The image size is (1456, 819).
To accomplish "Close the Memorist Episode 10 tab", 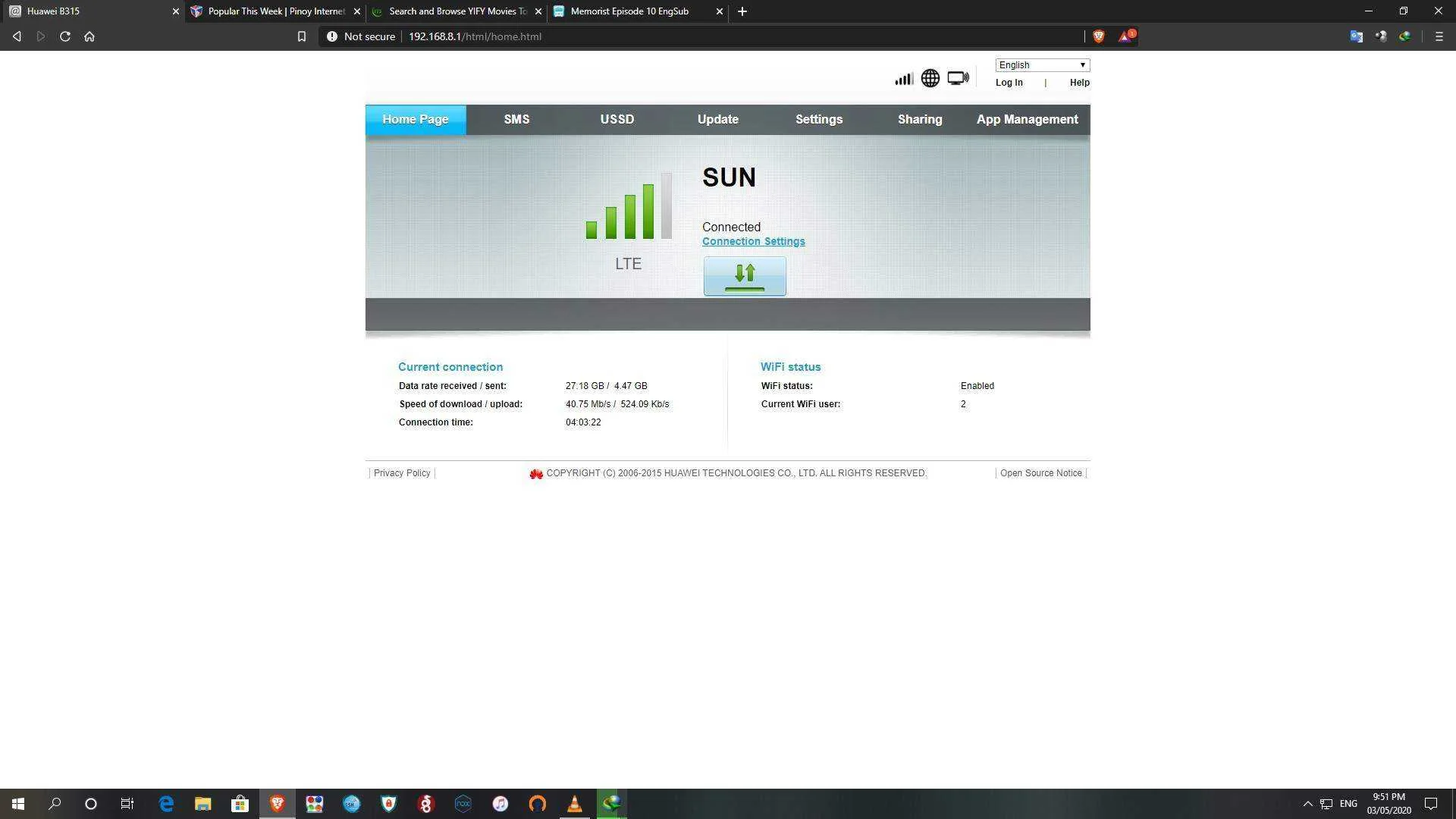I will (x=720, y=11).
